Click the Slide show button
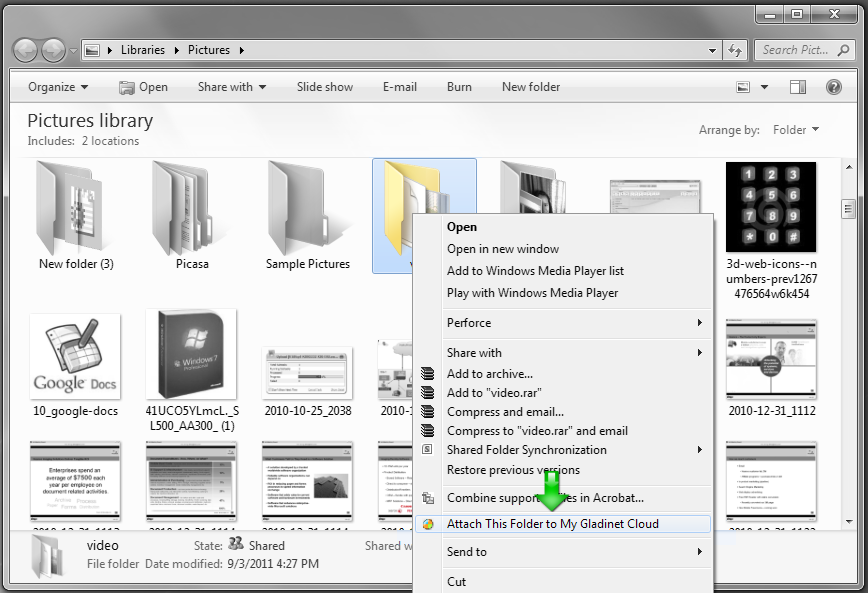 325,87
